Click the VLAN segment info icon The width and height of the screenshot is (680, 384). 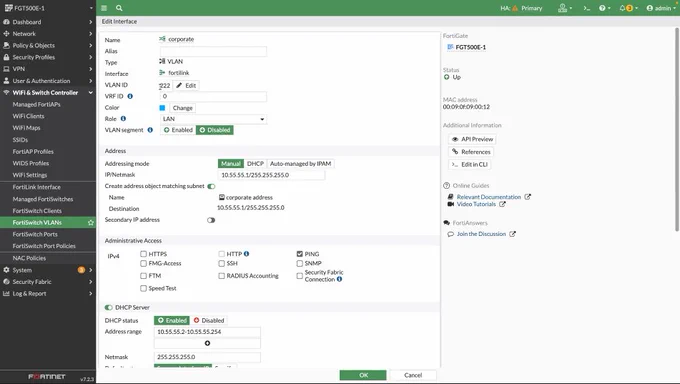pos(150,130)
